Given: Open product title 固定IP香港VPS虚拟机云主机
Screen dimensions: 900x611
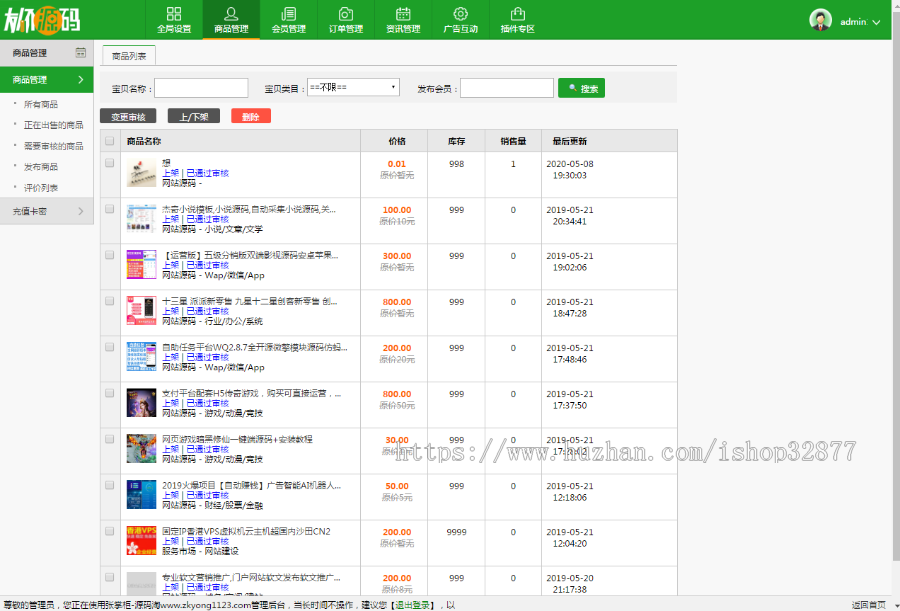Looking at the screenshot, I should [x=246, y=531].
